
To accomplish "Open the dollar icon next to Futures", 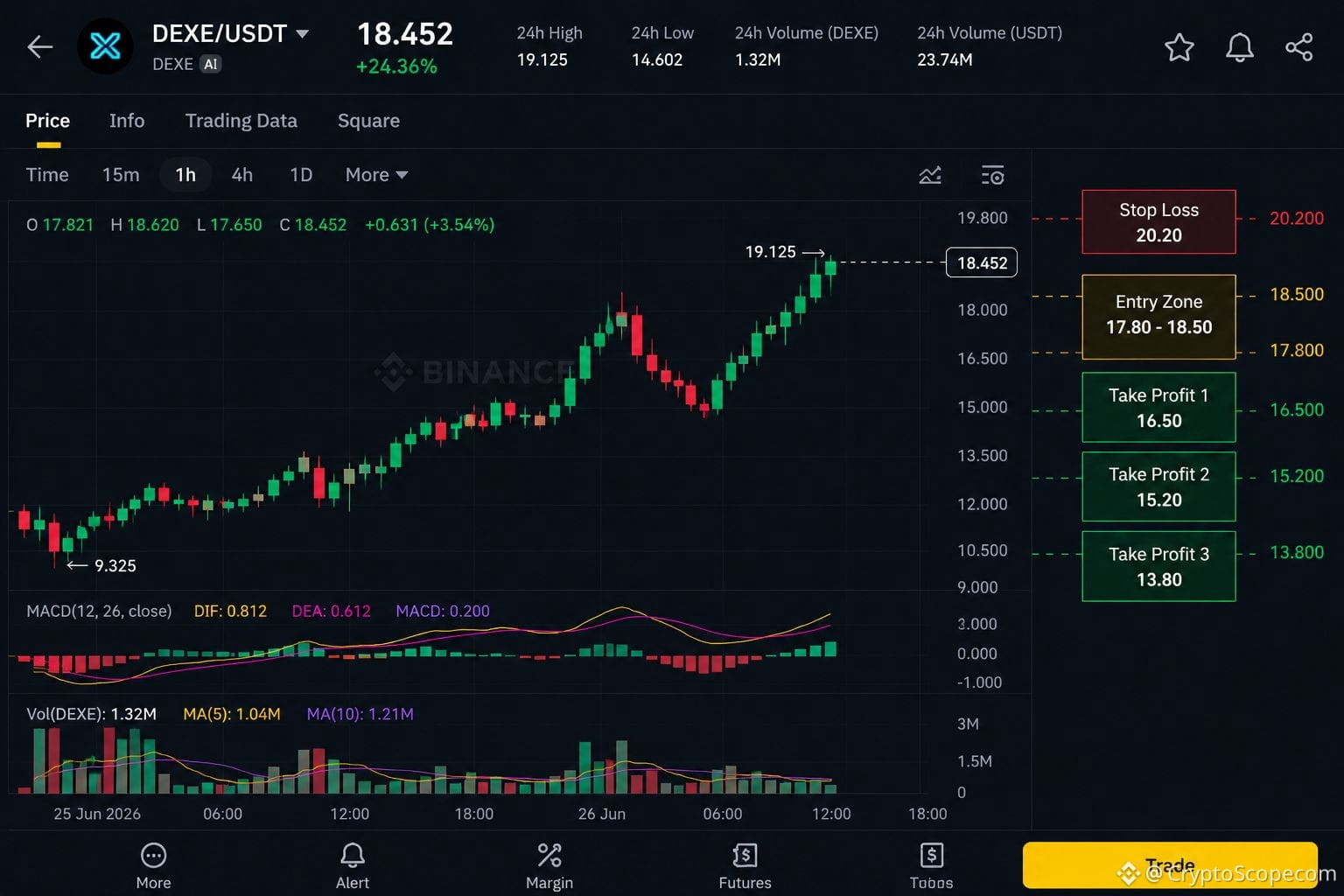I will pos(932,866).
